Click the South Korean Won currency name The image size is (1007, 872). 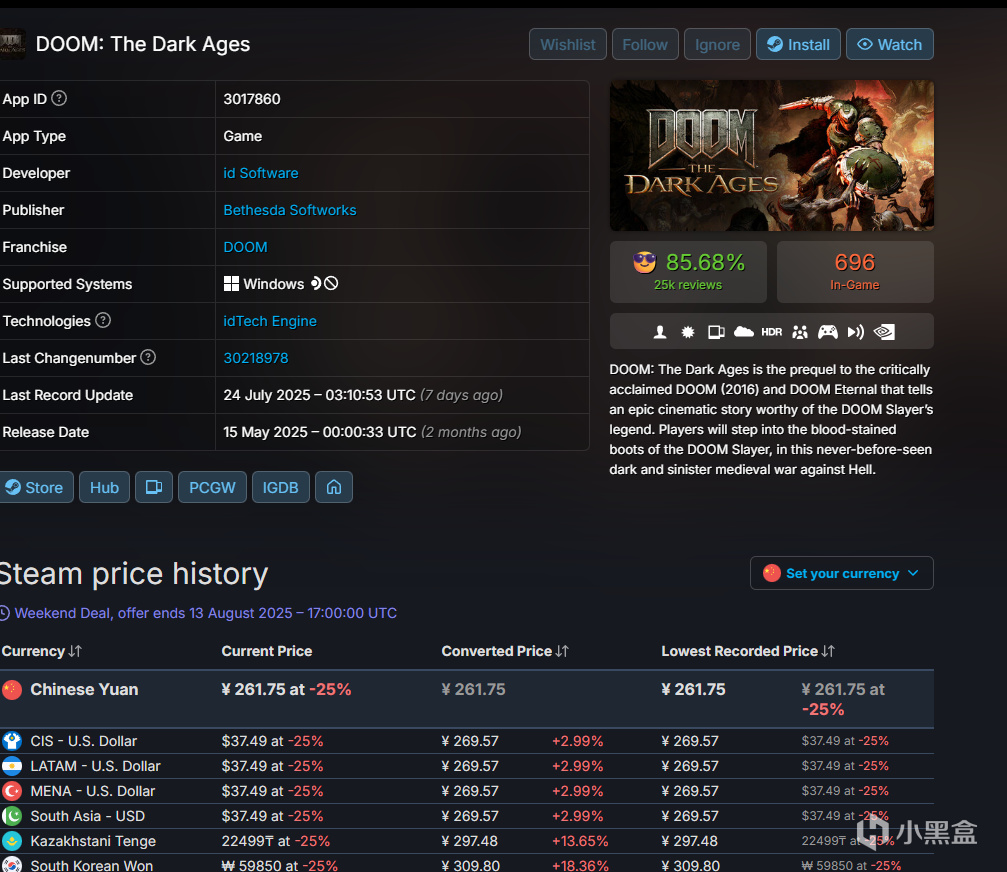[92, 865]
